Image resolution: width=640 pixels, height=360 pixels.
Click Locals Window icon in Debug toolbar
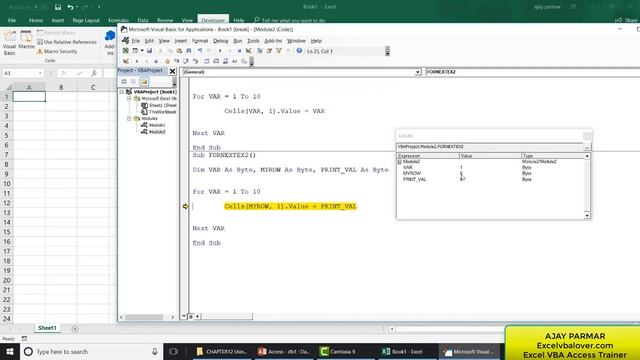tap(207, 61)
